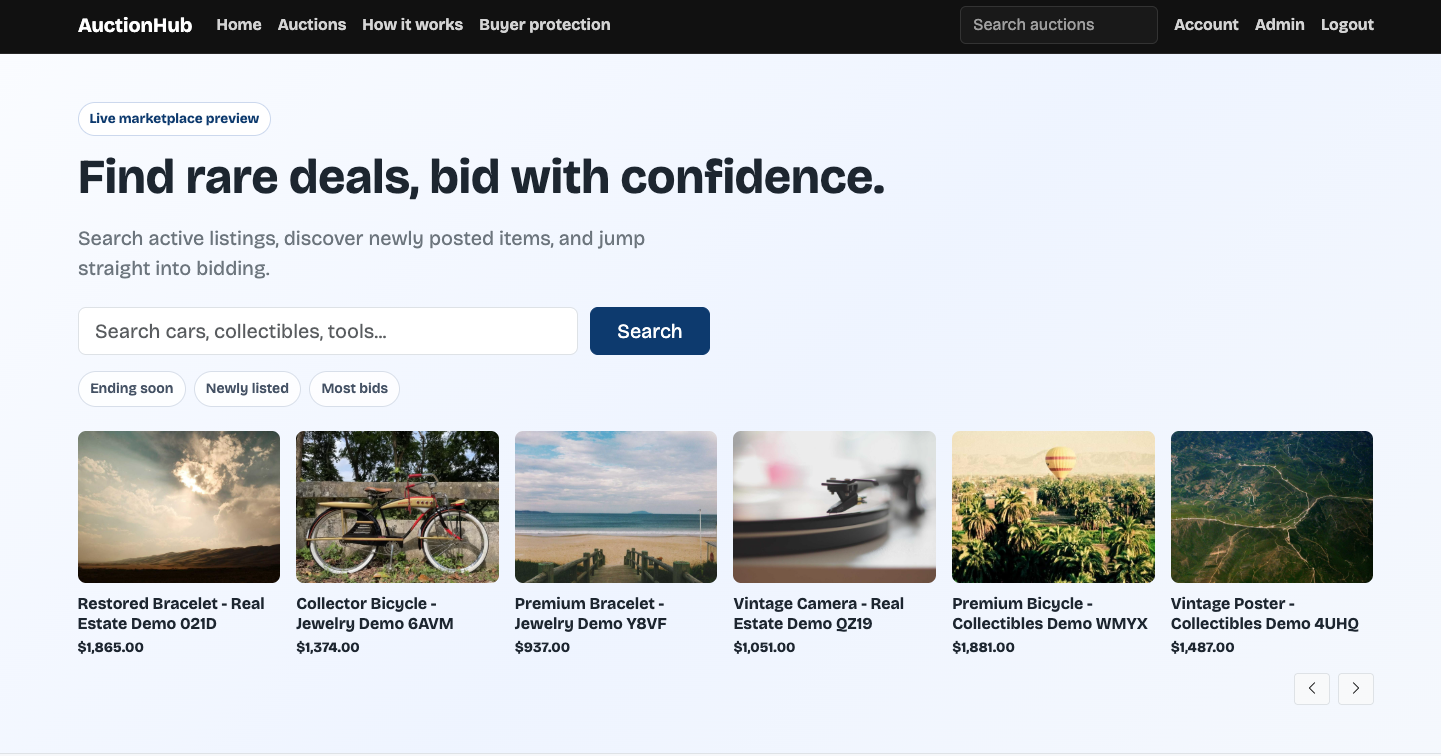Open the Collector Bicycle listing thumbnail
The width and height of the screenshot is (1441, 756).
click(x=397, y=507)
